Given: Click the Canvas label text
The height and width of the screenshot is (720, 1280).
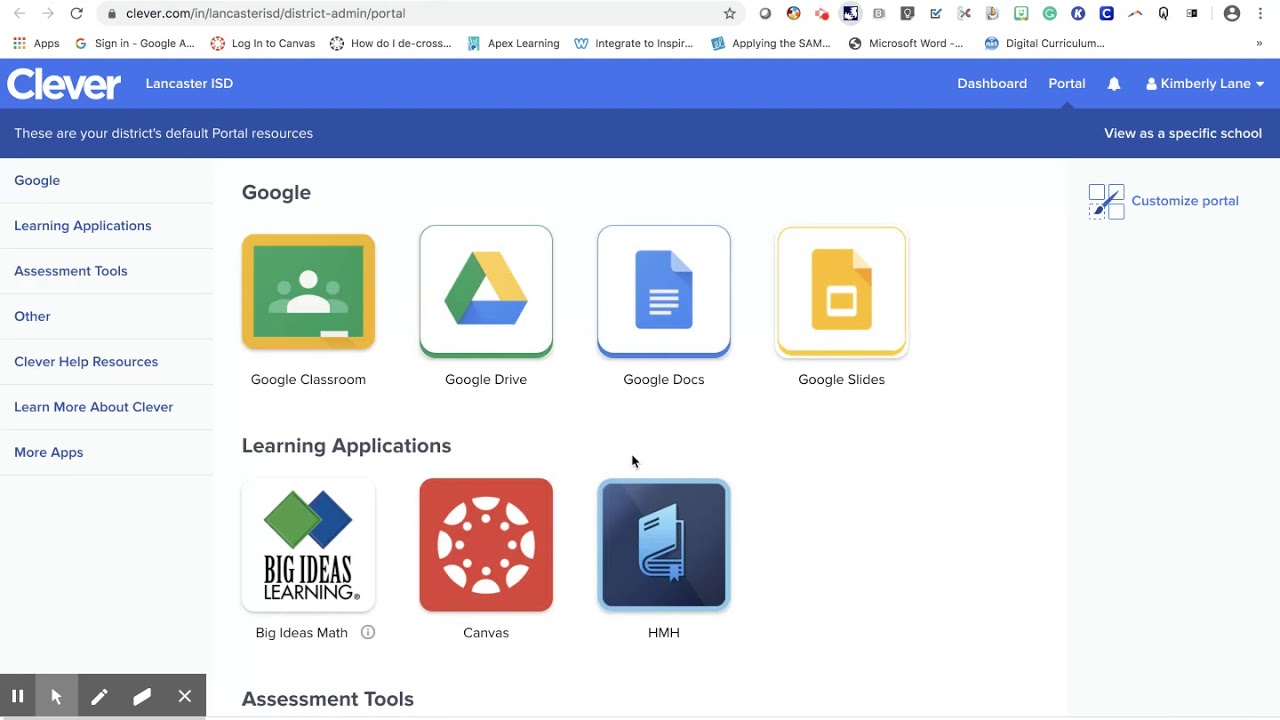Looking at the screenshot, I should pos(486,632).
